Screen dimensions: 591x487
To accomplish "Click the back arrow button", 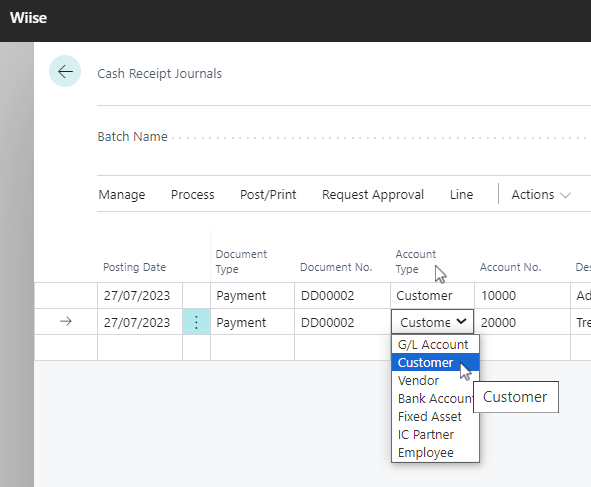I will (x=65, y=71).
